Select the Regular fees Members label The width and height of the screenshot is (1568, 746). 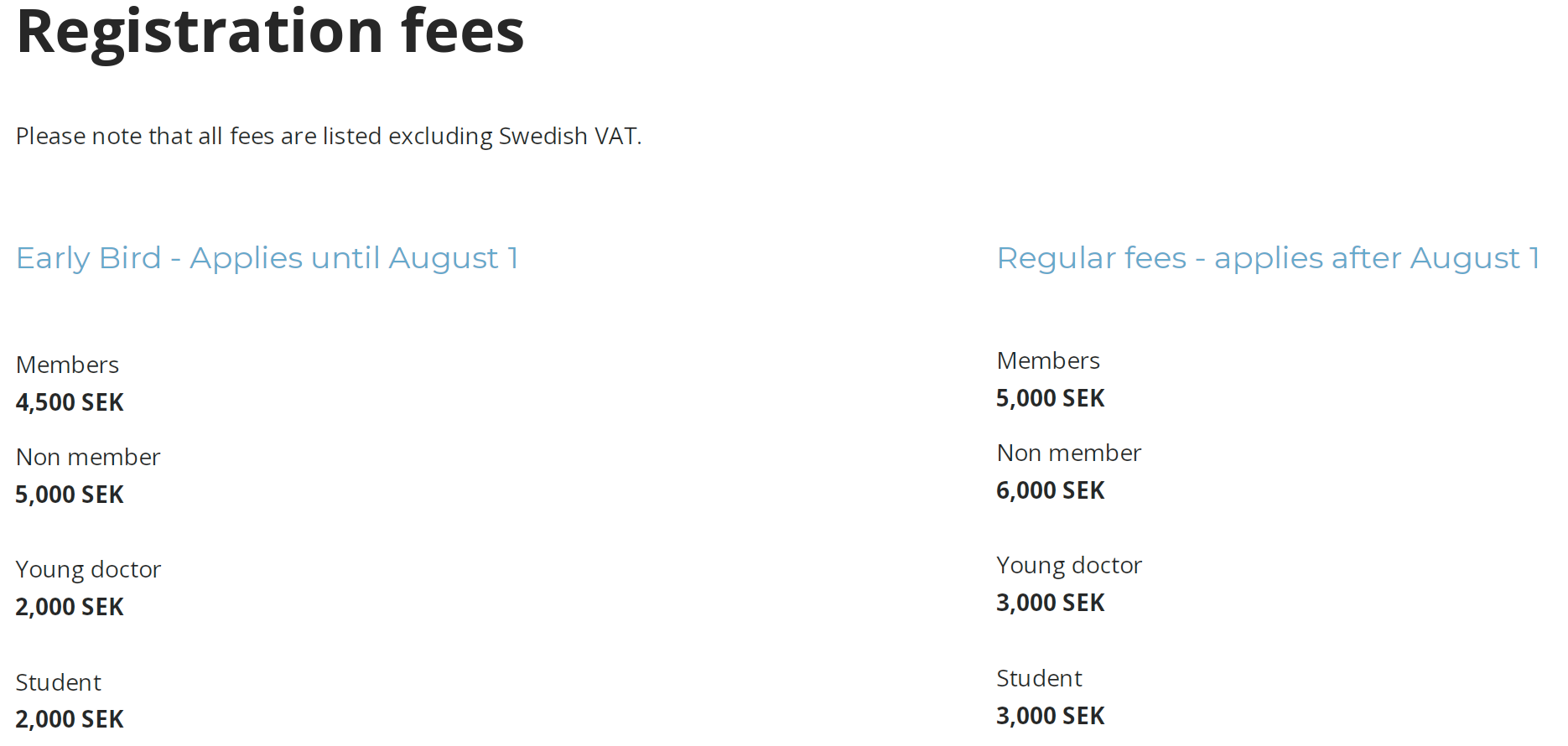tap(1048, 360)
